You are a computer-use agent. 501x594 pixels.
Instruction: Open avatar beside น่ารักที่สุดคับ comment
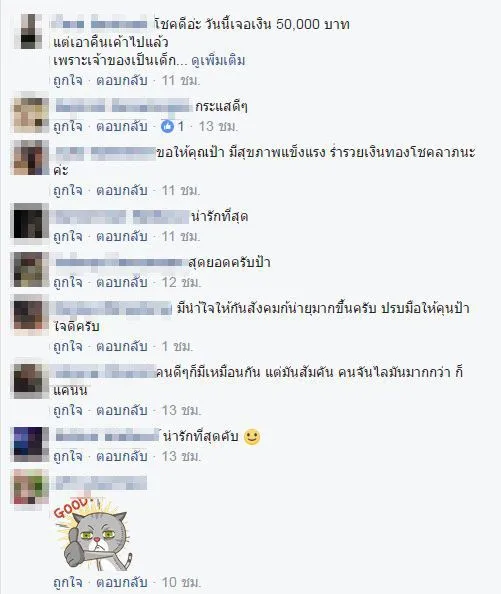31,444
